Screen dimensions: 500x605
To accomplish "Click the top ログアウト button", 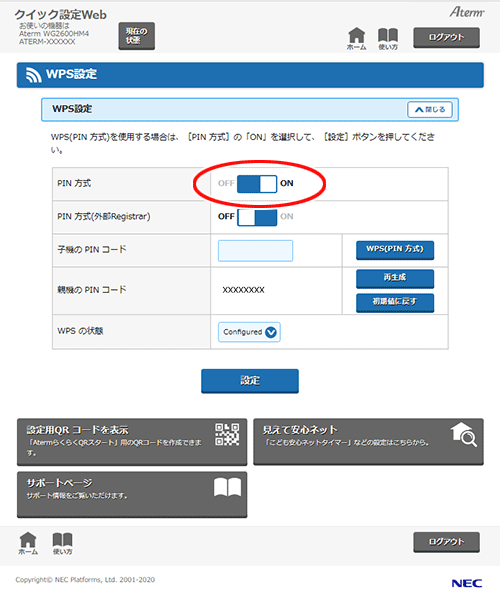I will (x=446, y=37).
